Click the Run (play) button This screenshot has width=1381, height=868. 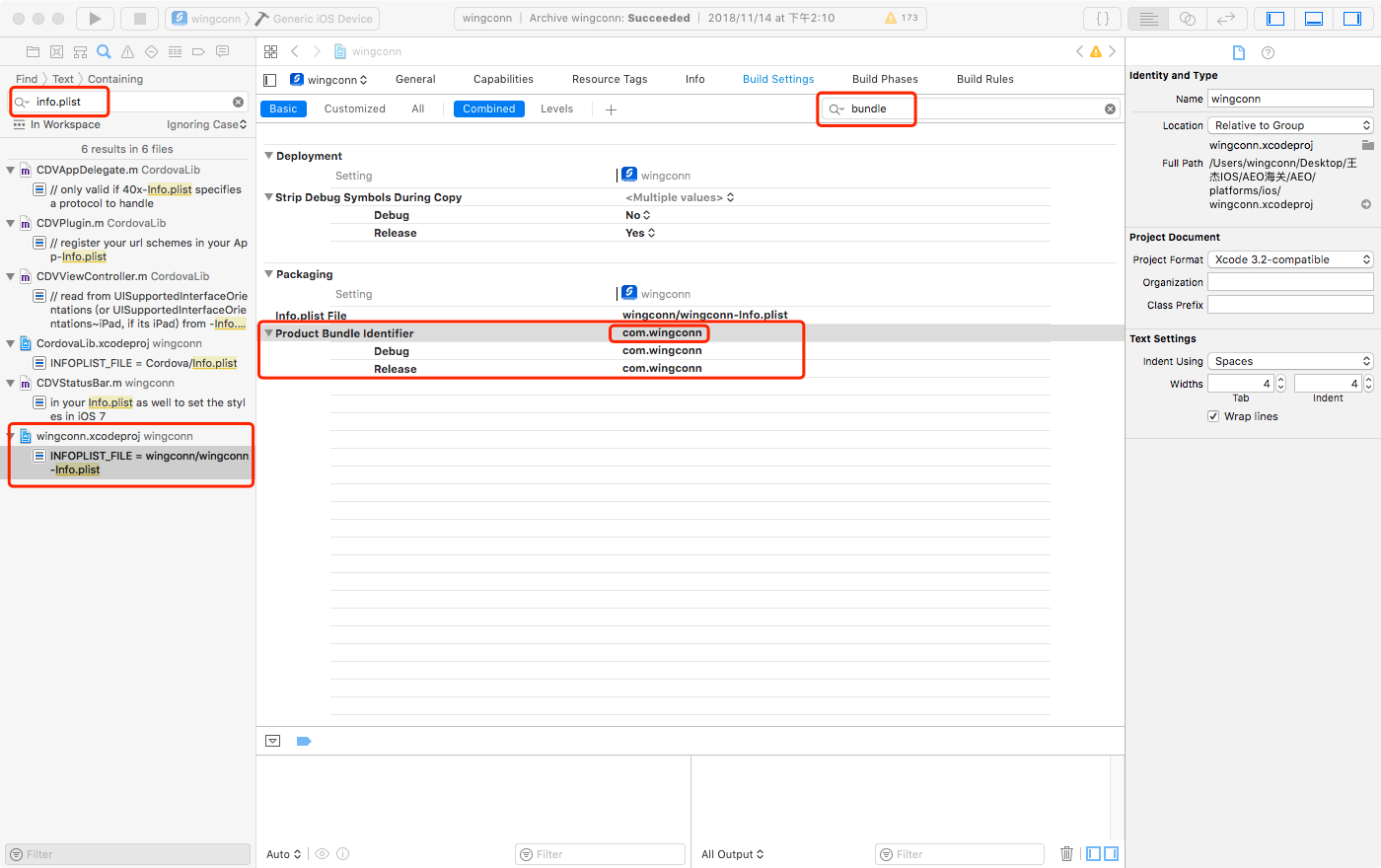pos(95,18)
